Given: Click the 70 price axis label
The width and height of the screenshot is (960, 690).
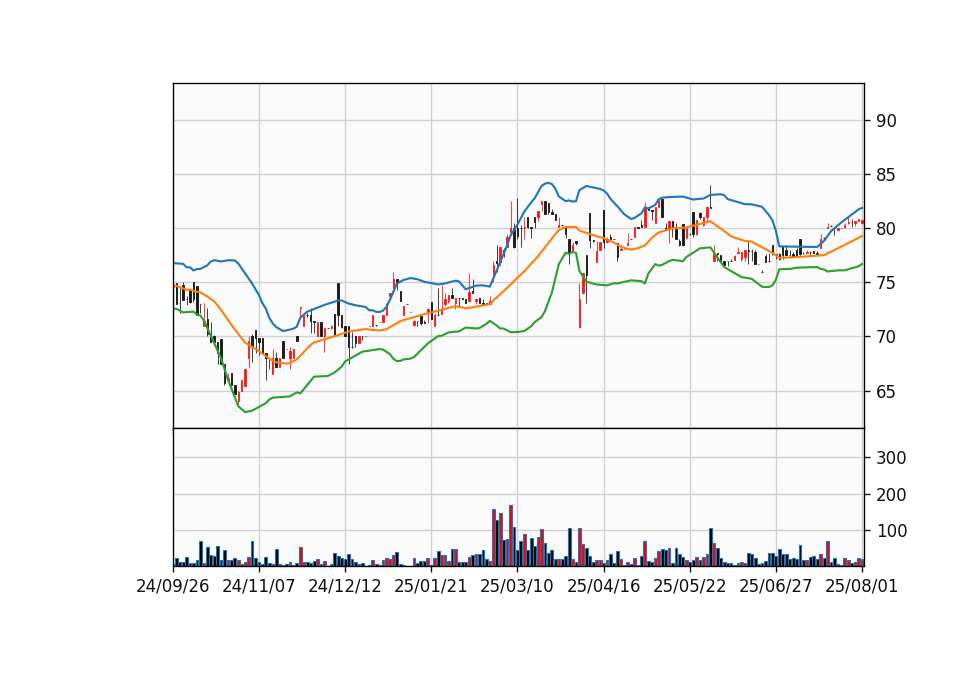Looking at the screenshot, I should point(886,337).
